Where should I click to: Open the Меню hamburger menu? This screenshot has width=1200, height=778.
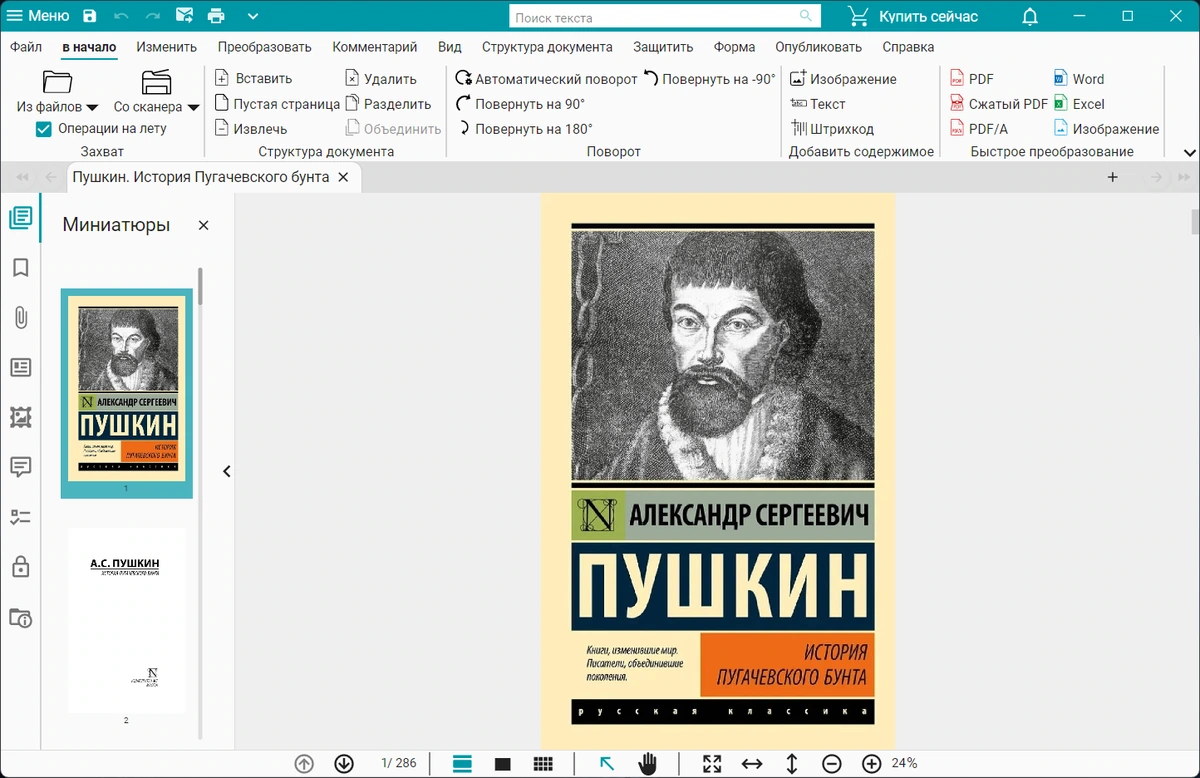click(x=38, y=16)
